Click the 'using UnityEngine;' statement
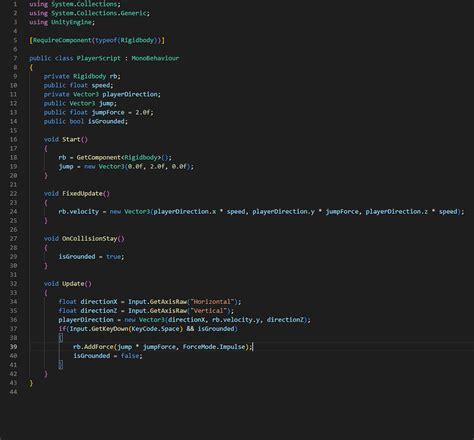 click(x=62, y=22)
